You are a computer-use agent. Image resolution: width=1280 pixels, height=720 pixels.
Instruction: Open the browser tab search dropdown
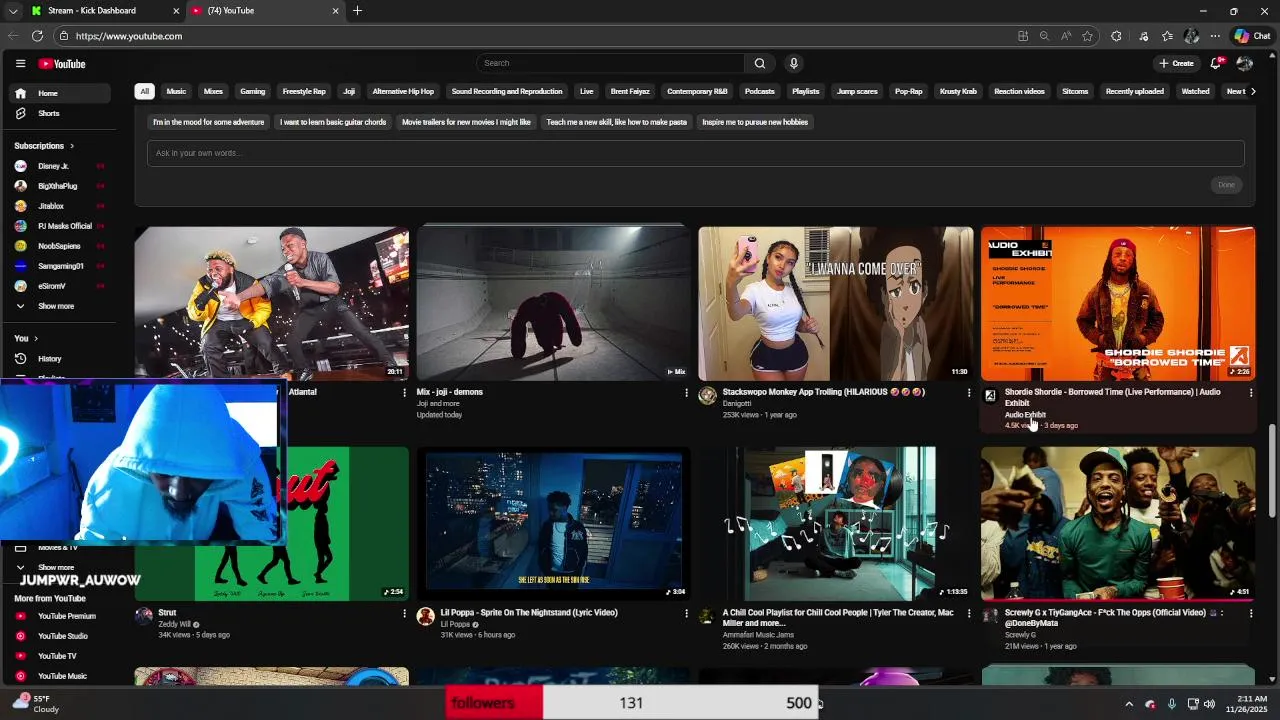click(13, 11)
